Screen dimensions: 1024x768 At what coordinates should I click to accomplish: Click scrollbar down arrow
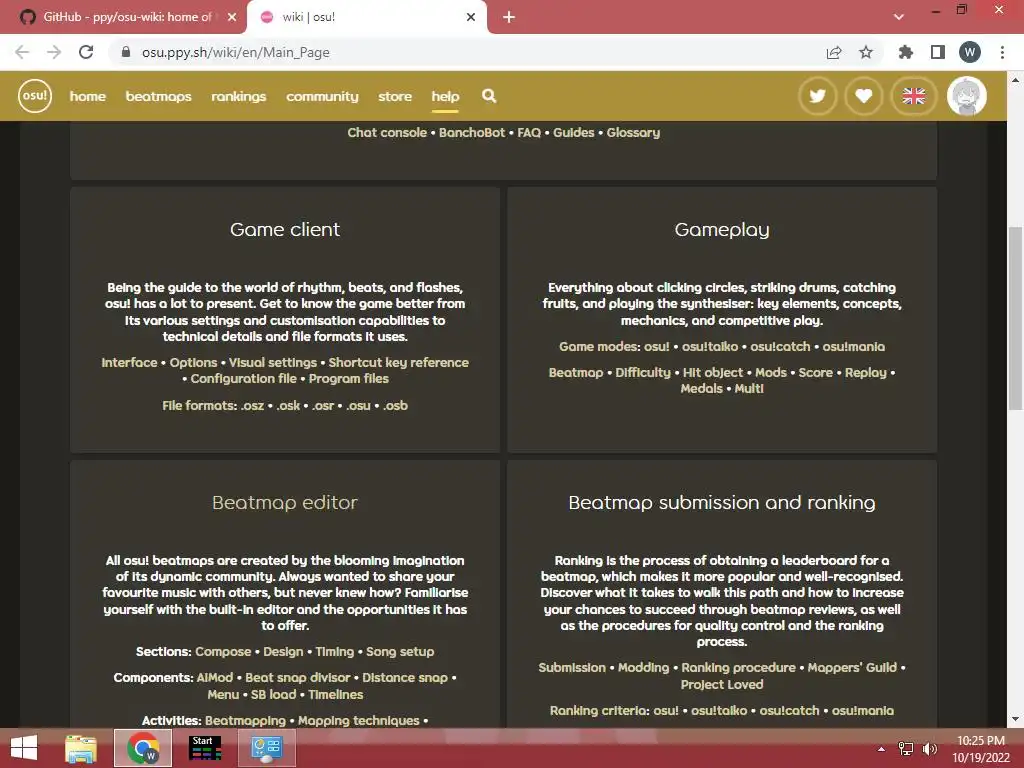(x=1014, y=719)
